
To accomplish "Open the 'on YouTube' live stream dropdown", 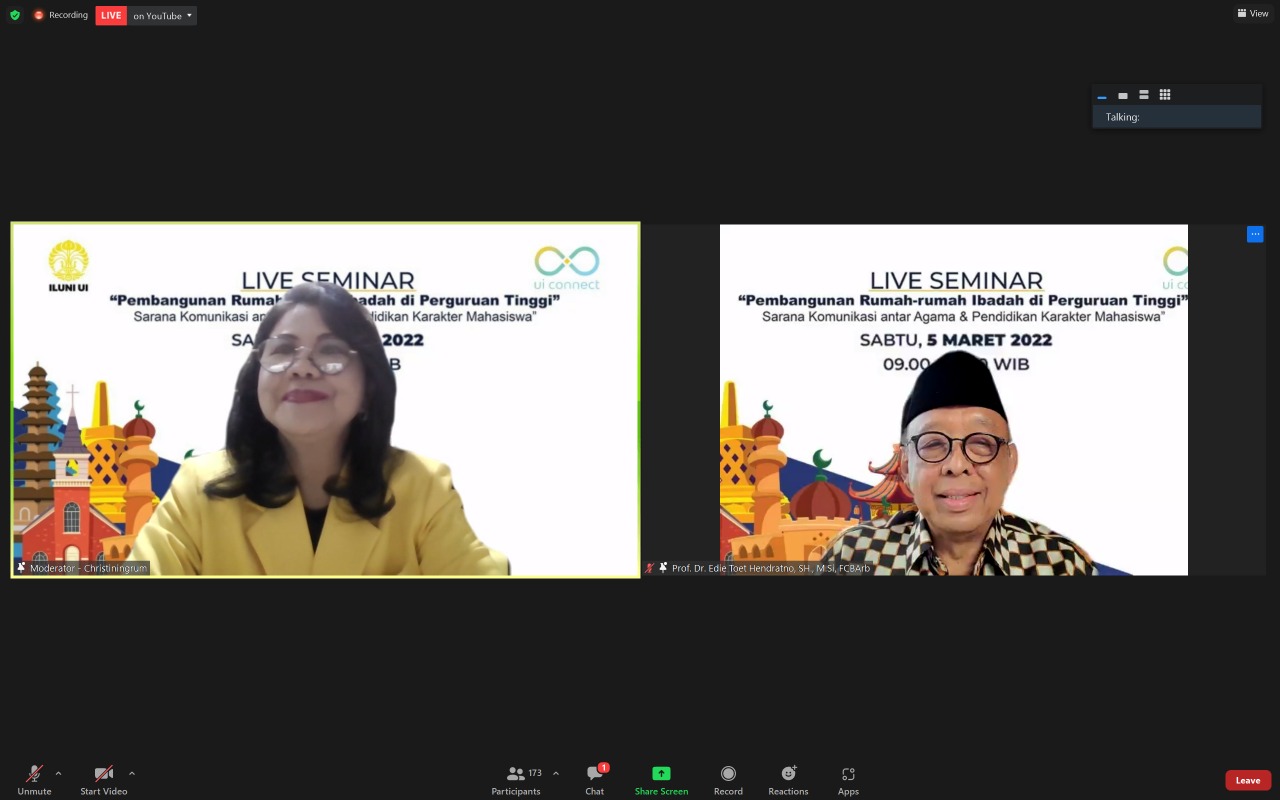I will click(160, 15).
